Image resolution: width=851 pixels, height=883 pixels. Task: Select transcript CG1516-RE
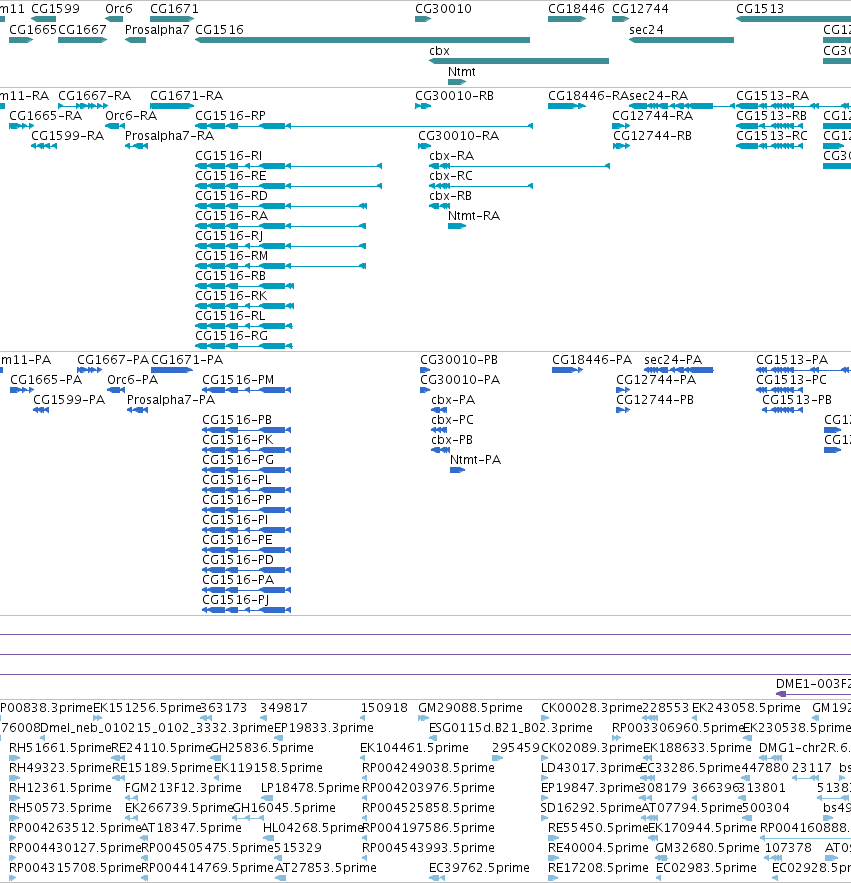288,186
